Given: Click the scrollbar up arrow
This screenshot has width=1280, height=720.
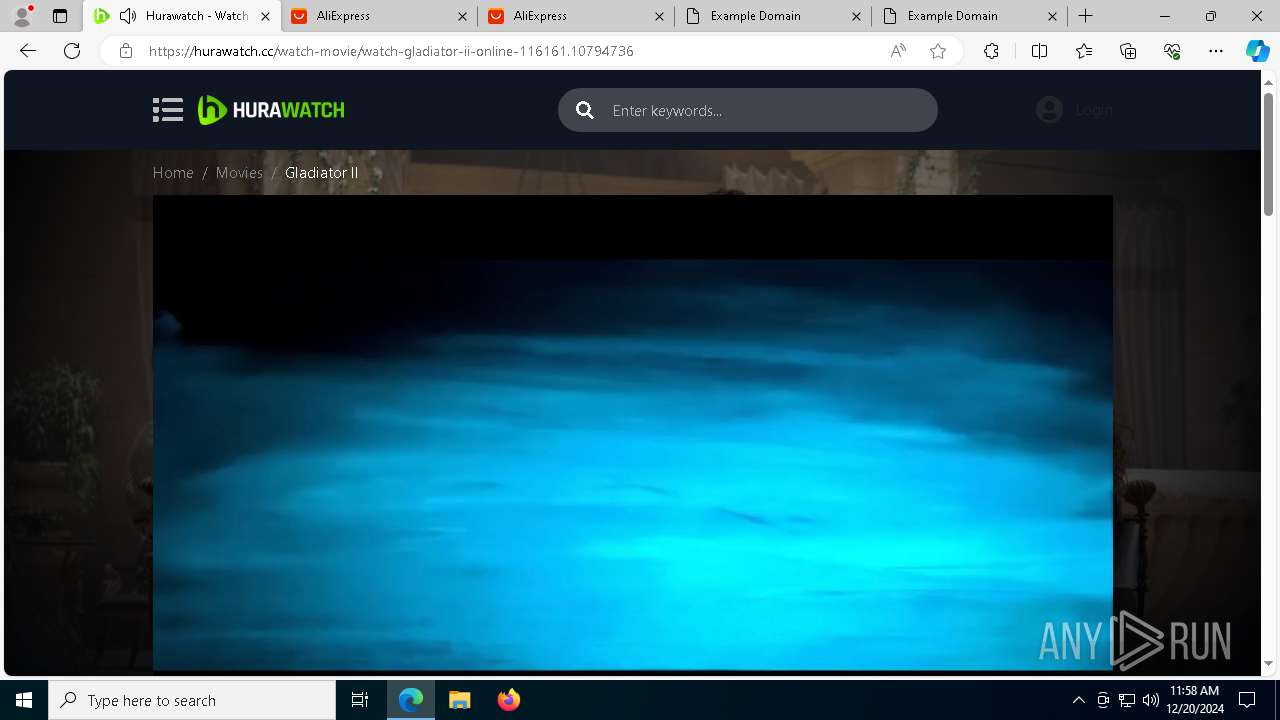Looking at the screenshot, I should (1269, 81).
